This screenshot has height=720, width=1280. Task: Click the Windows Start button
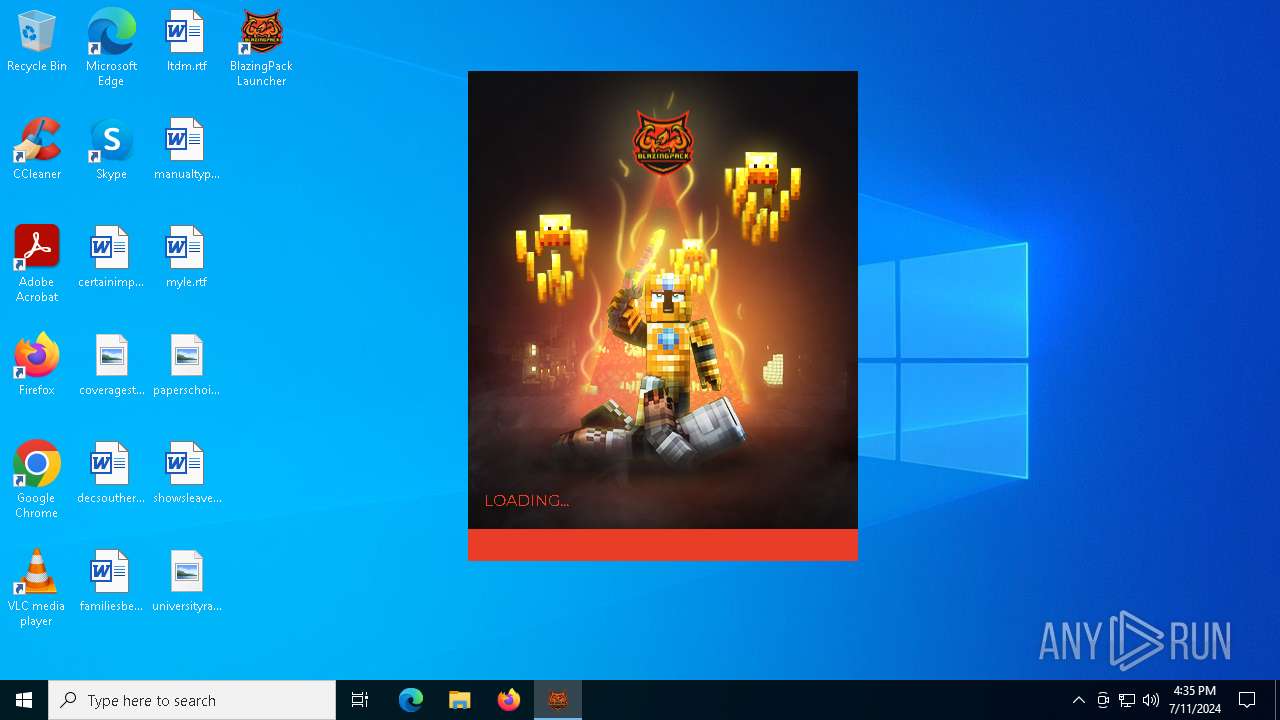[24, 700]
